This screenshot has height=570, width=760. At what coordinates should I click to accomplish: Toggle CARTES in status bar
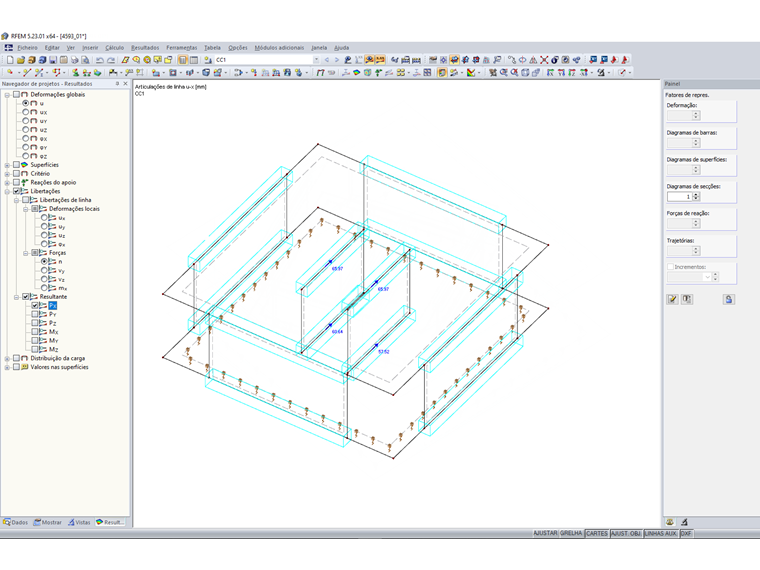coord(597,533)
